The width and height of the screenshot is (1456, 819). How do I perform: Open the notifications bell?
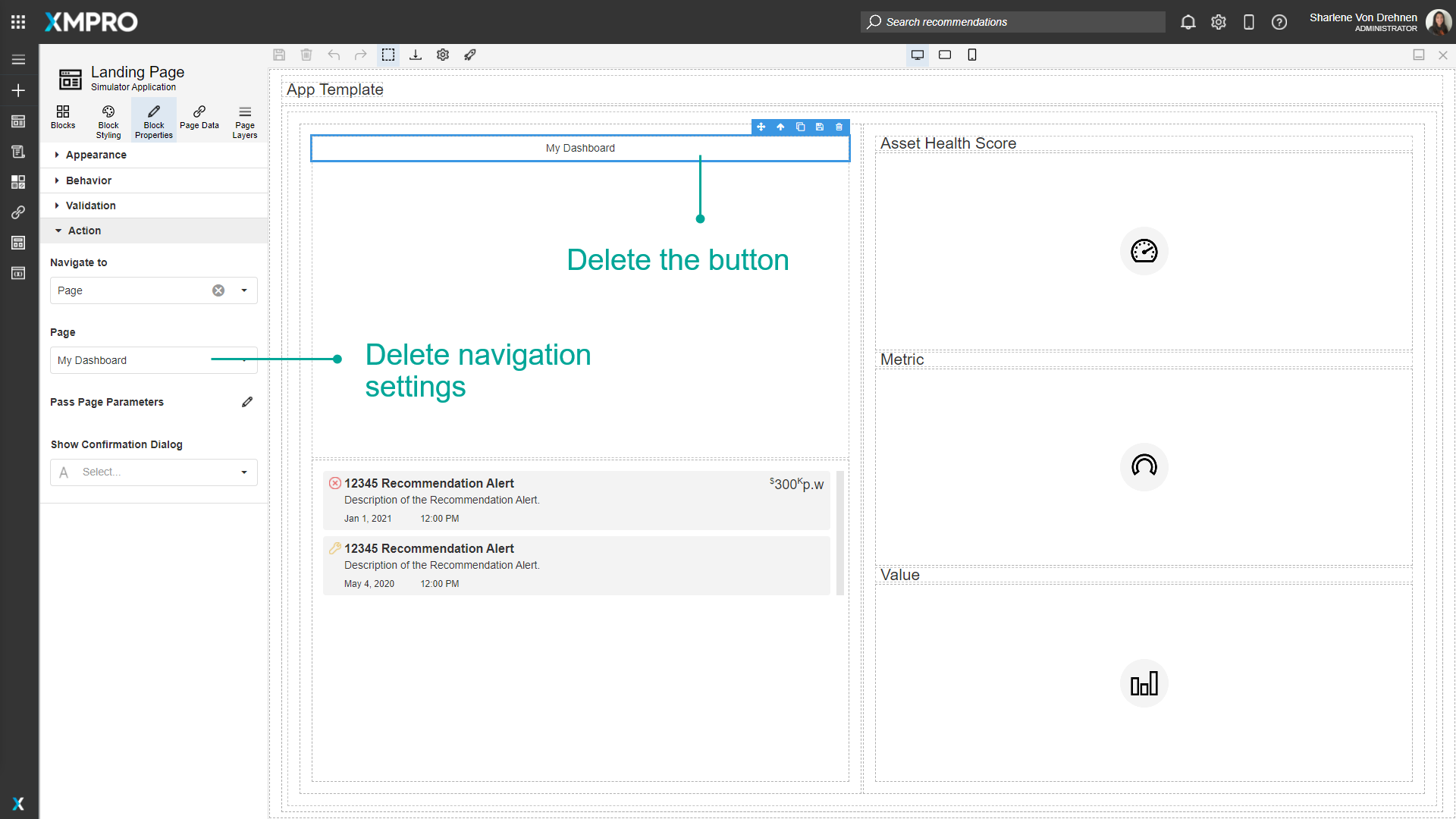click(x=1188, y=22)
